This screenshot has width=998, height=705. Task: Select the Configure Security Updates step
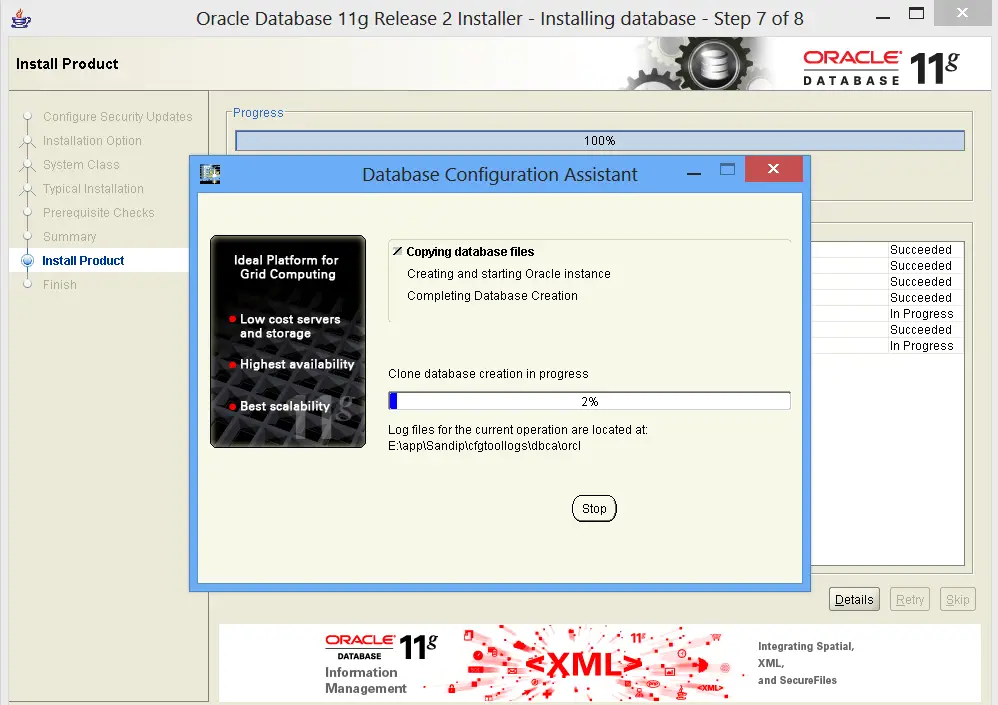coord(117,117)
